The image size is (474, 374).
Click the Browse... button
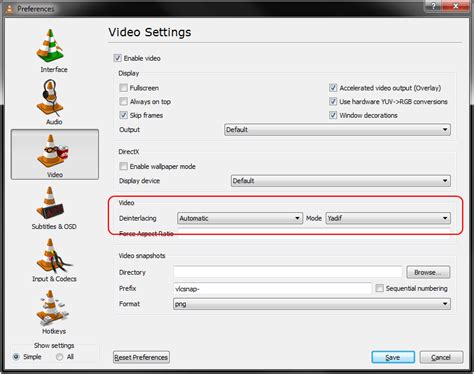428,272
